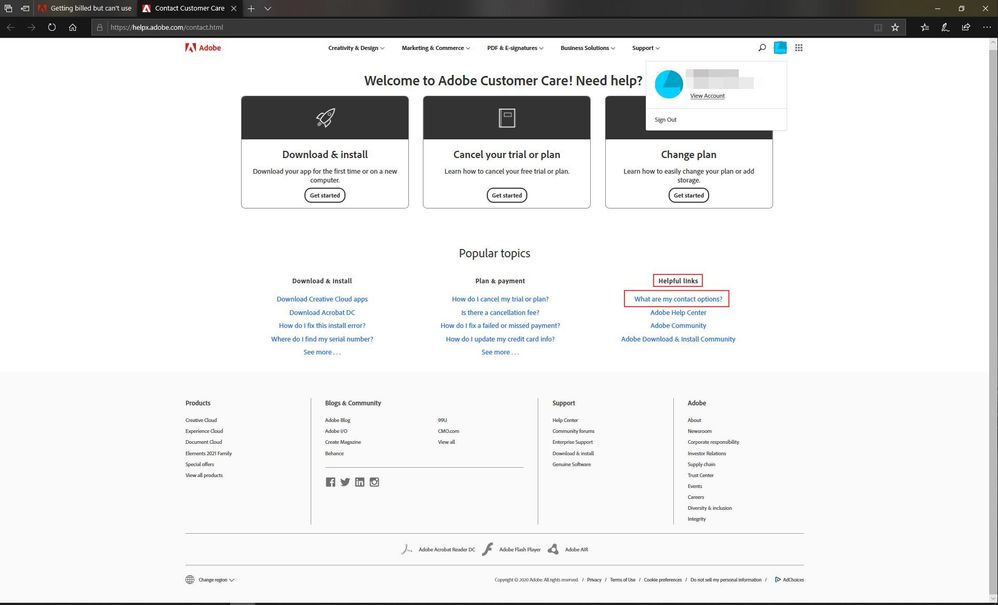Click the Adobe Flash Player icon
The height and width of the screenshot is (605, 998).
pos(488,549)
